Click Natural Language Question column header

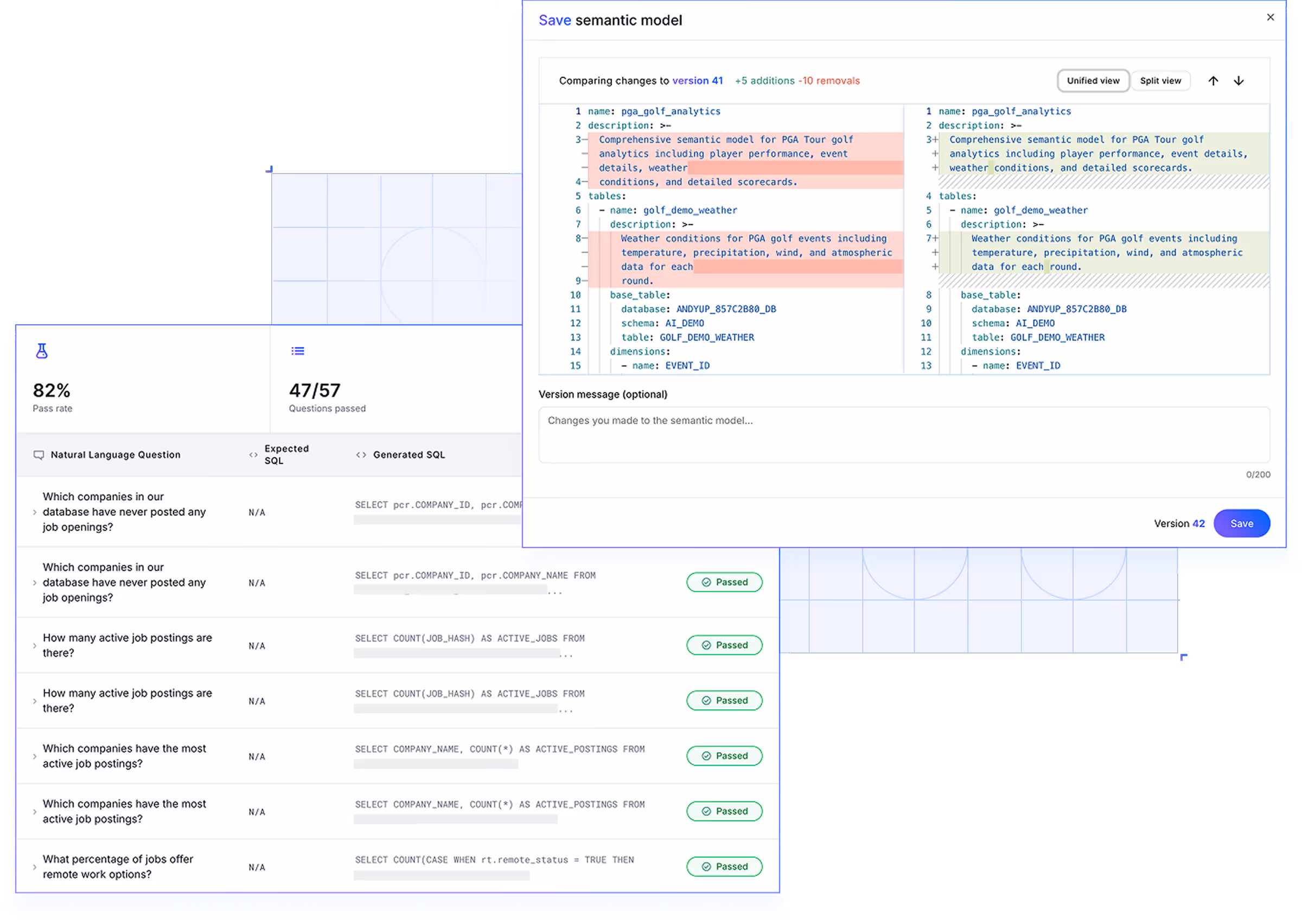116,454
